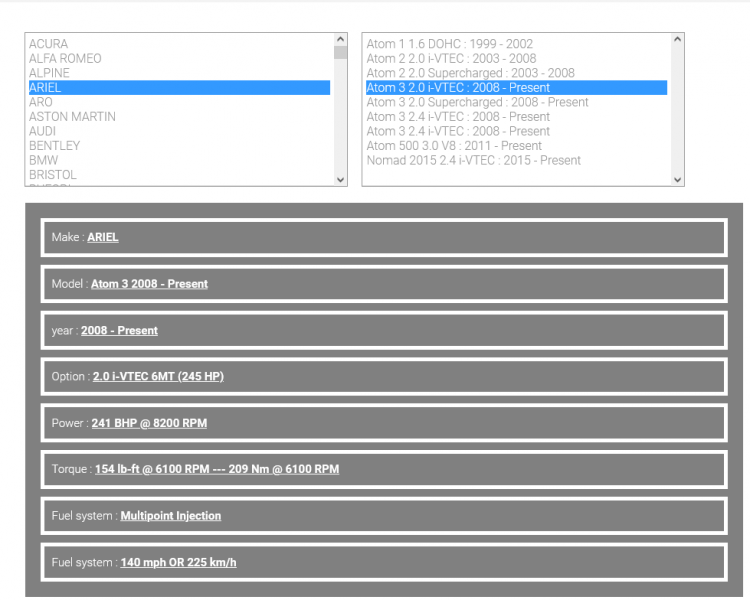750x600 pixels.
Task: Select ARO in the make list
Action: pyautogui.click(x=179, y=102)
